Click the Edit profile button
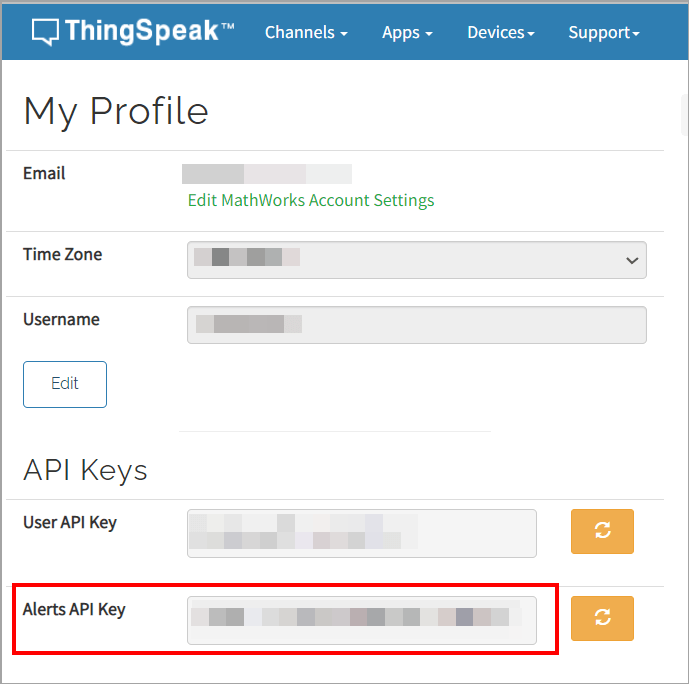The height and width of the screenshot is (684, 689). point(65,384)
